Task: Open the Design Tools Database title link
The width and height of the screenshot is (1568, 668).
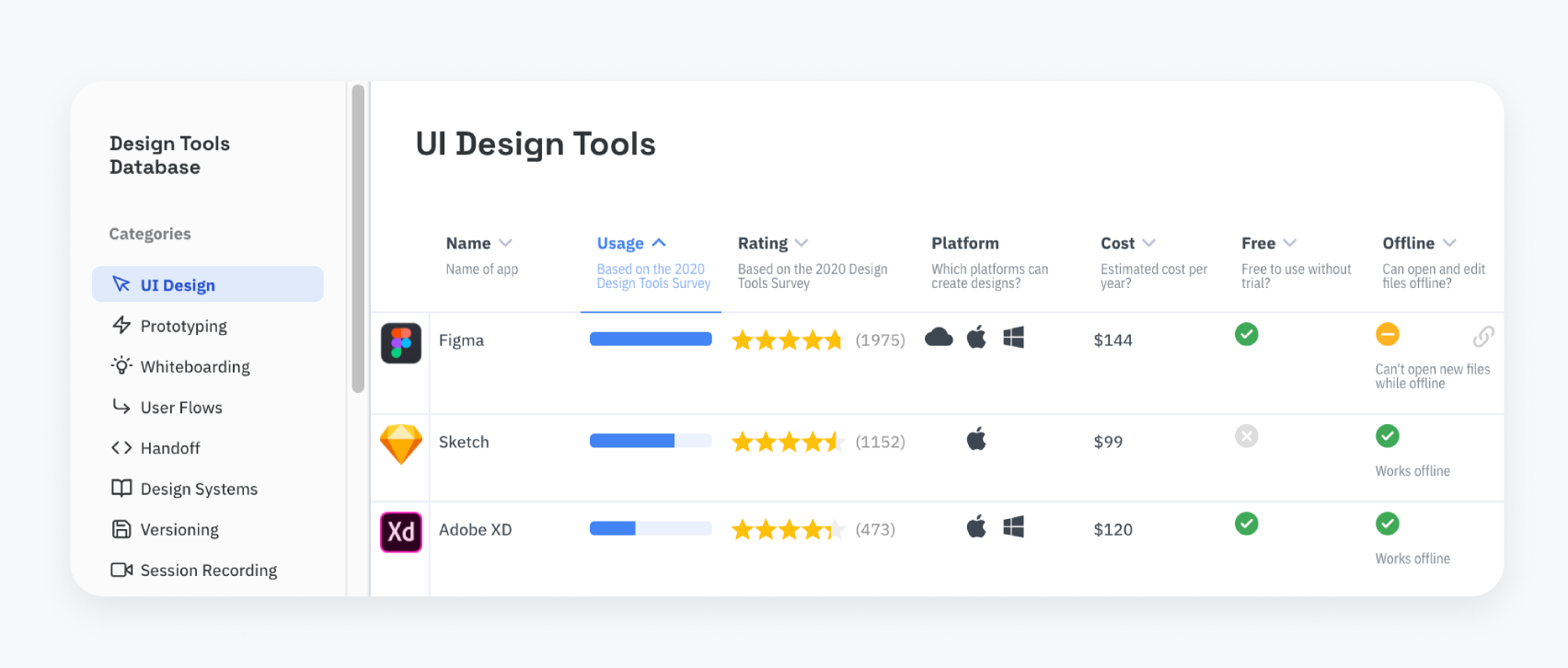Action: 169,155
